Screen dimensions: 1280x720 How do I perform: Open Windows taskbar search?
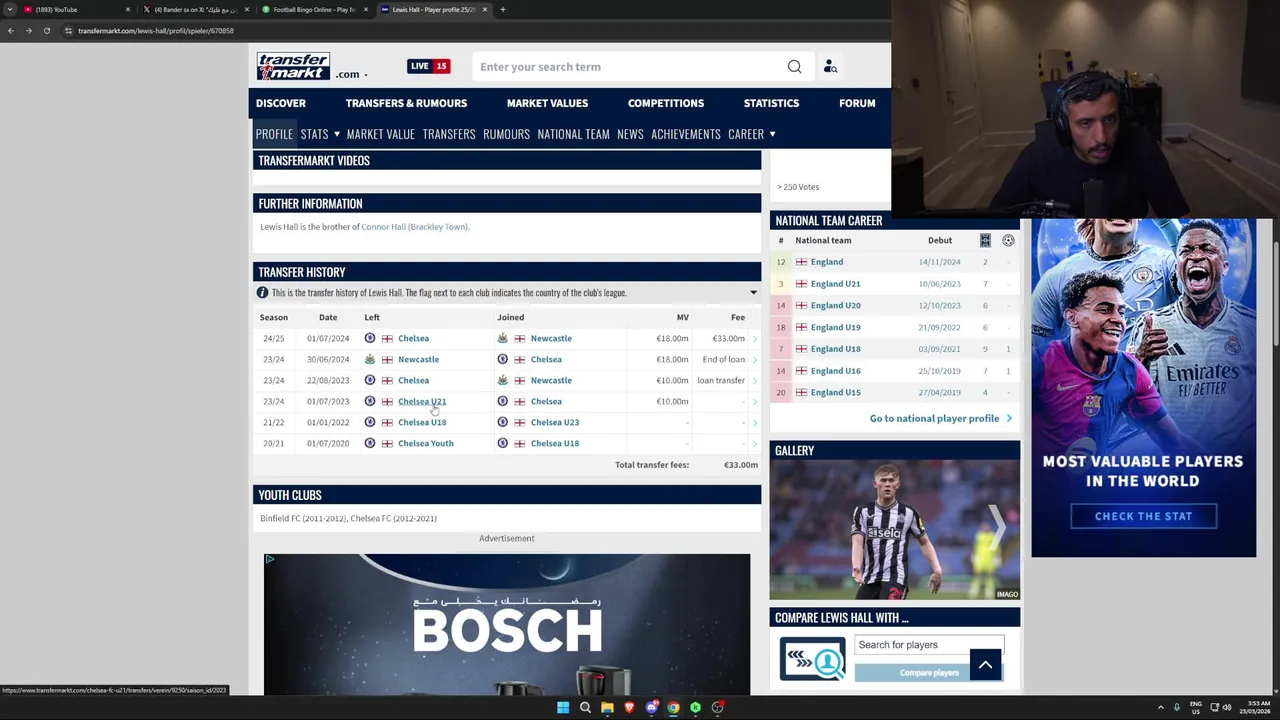pyautogui.click(x=585, y=708)
